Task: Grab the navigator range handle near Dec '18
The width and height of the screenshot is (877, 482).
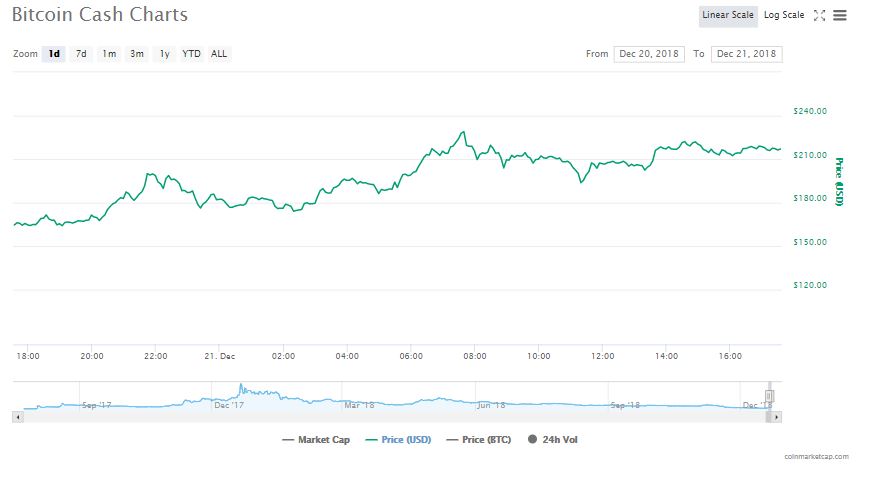Action: (x=769, y=396)
